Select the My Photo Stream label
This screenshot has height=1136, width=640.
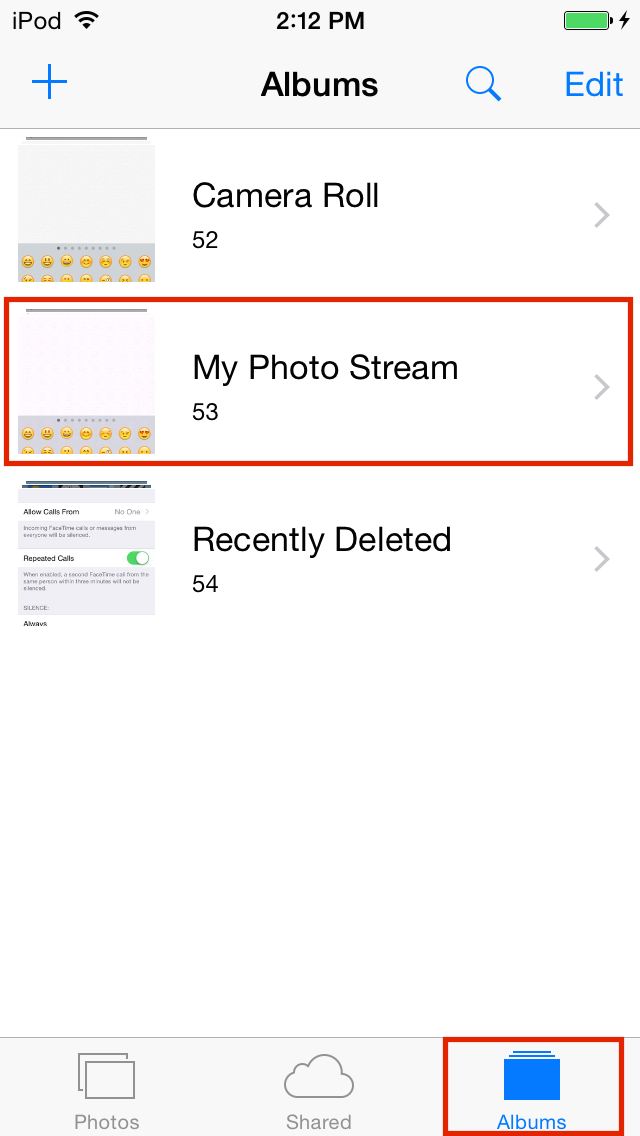325,368
